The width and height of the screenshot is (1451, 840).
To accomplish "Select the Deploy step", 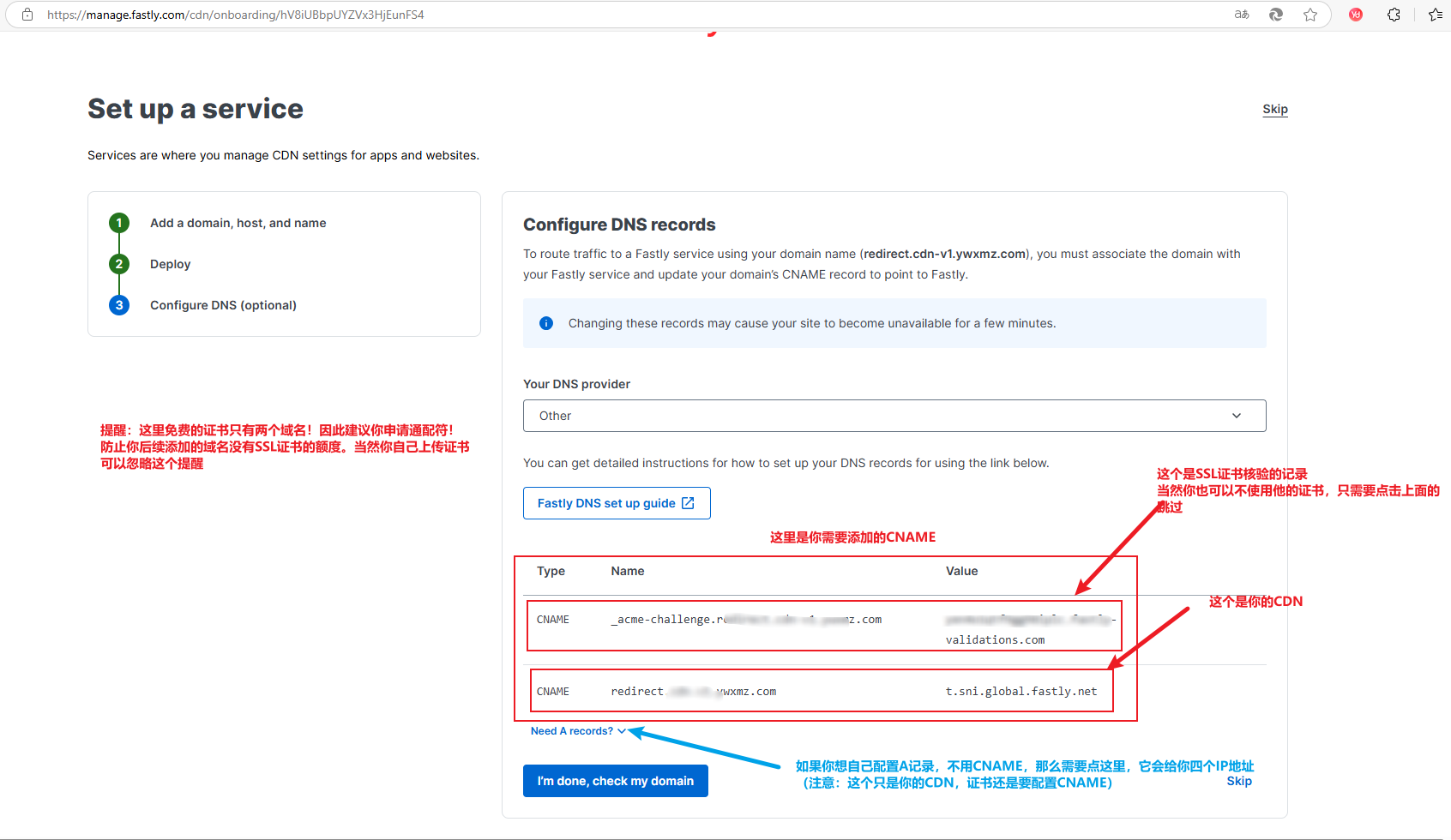I will [x=171, y=264].
